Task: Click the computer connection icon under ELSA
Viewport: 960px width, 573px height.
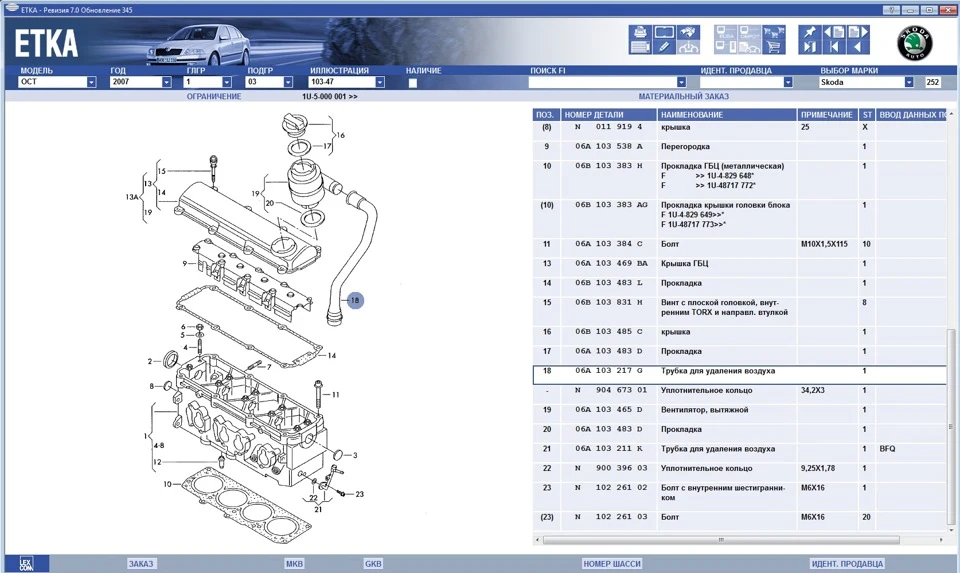Action: (x=726, y=47)
